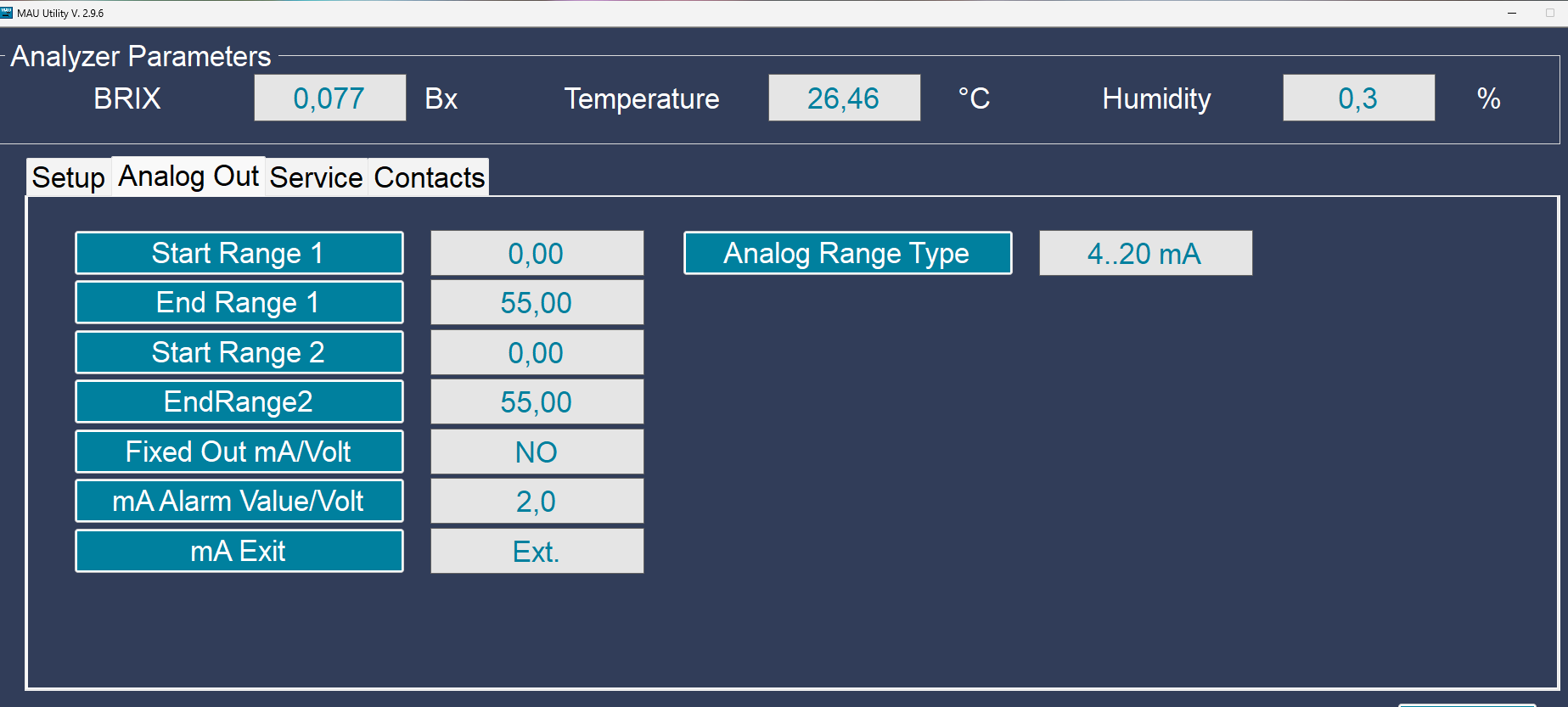Click the Fixed Out mA/Volt button
The width and height of the screenshot is (1568, 707).
pyautogui.click(x=239, y=452)
